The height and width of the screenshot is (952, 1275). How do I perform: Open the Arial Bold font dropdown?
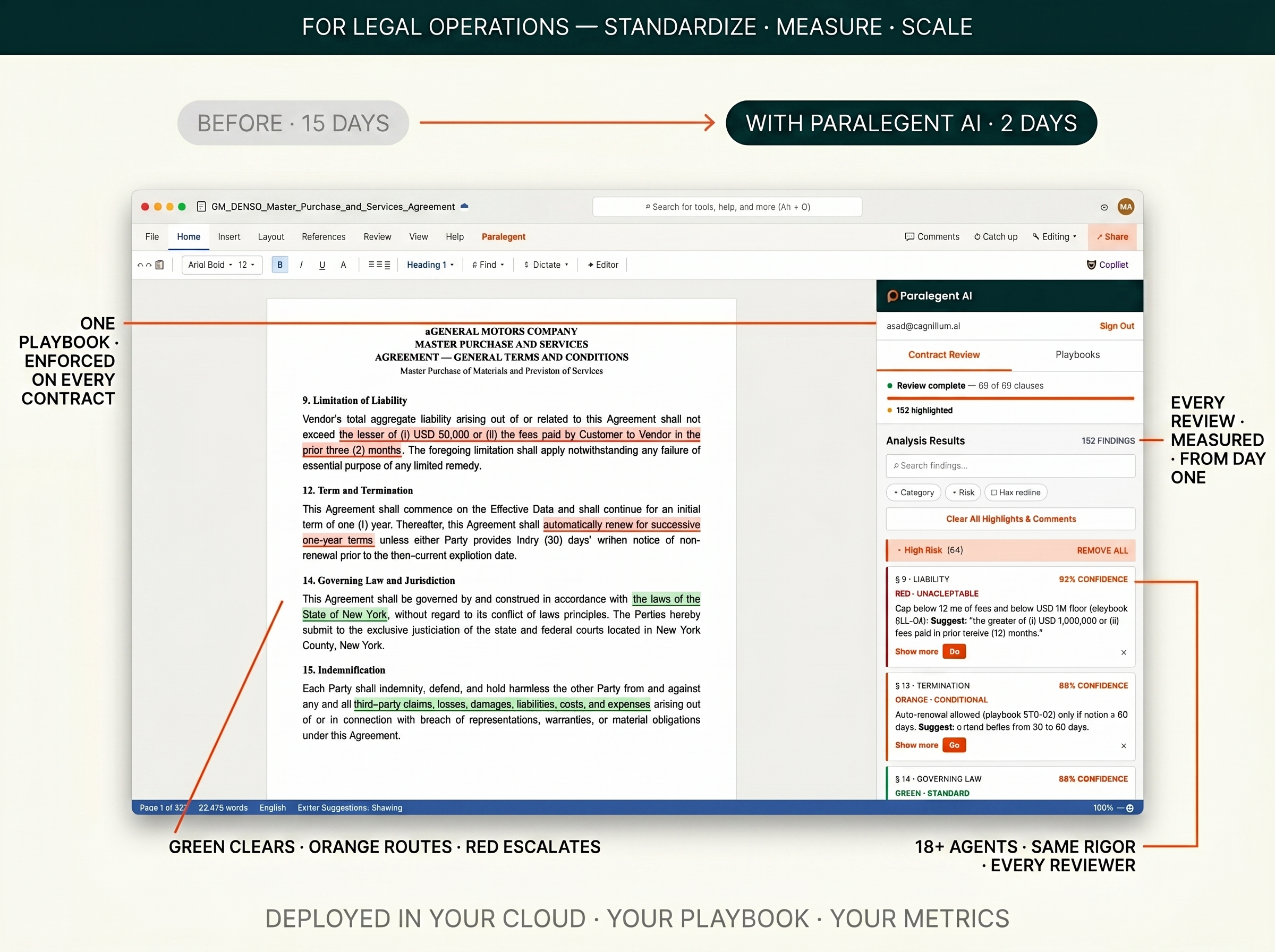210,265
